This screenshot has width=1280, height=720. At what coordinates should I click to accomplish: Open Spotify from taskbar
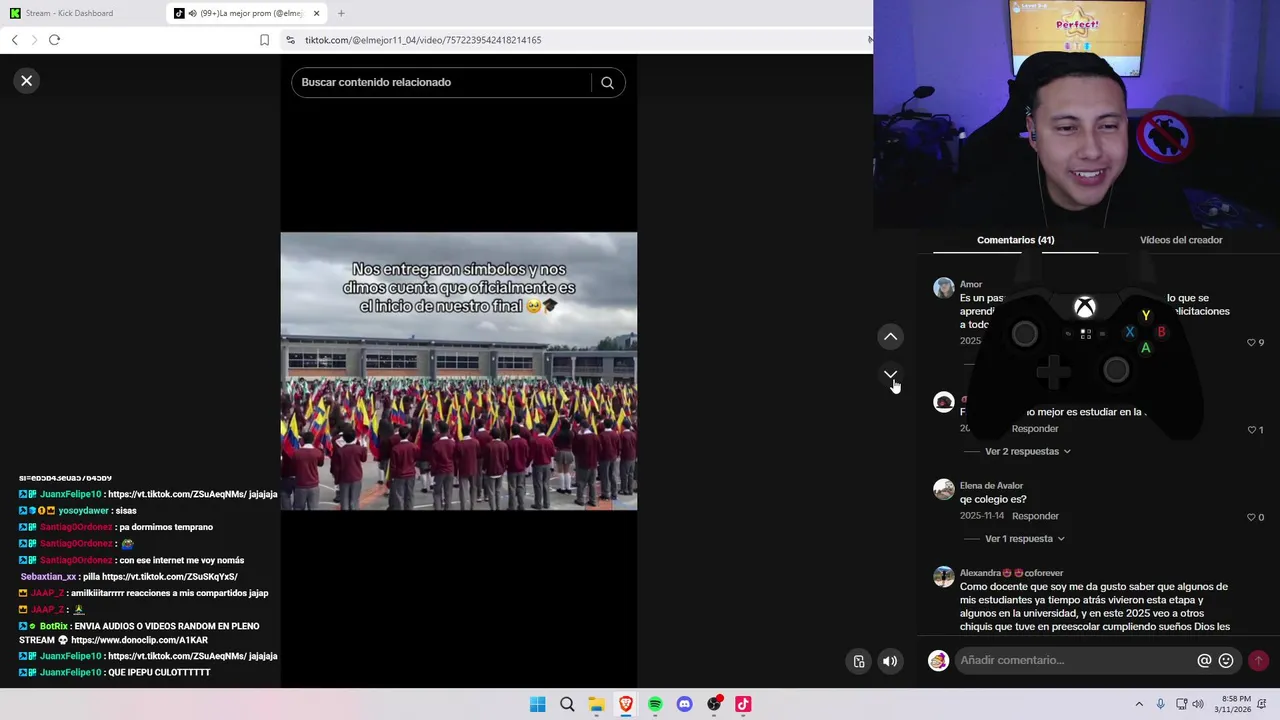point(655,704)
